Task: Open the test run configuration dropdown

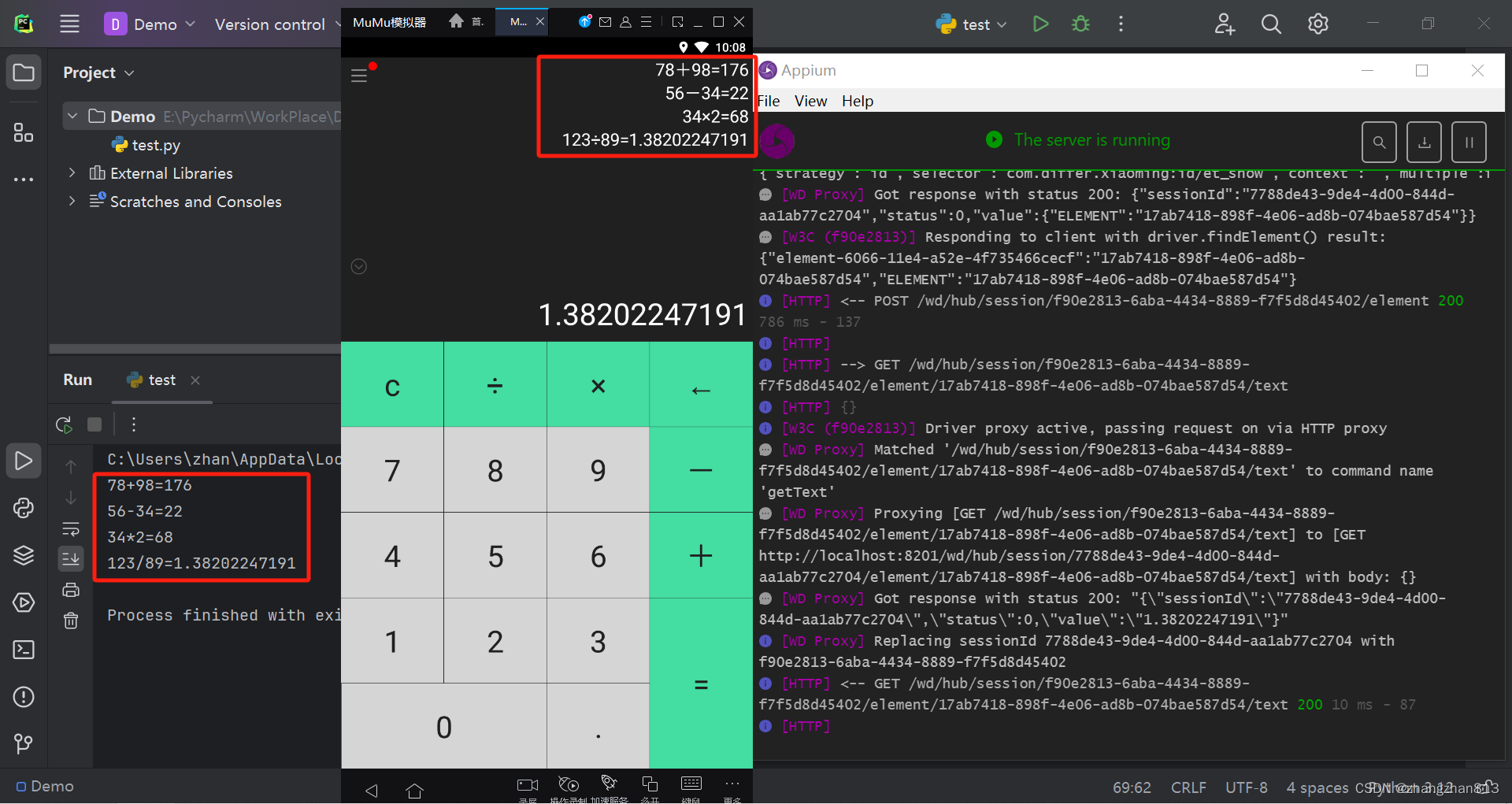Action: tap(972, 24)
